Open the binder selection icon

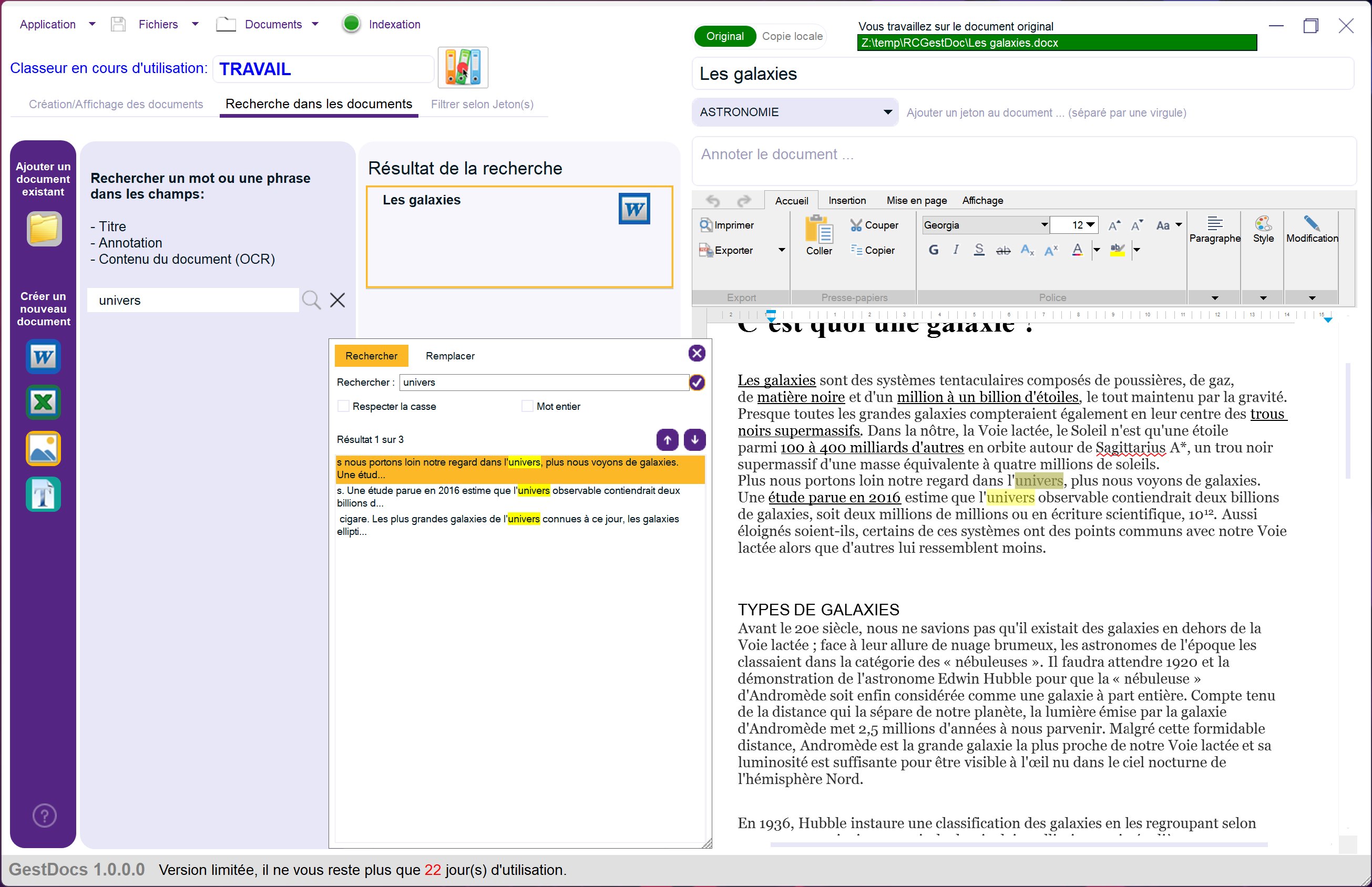click(x=463, y=68)
